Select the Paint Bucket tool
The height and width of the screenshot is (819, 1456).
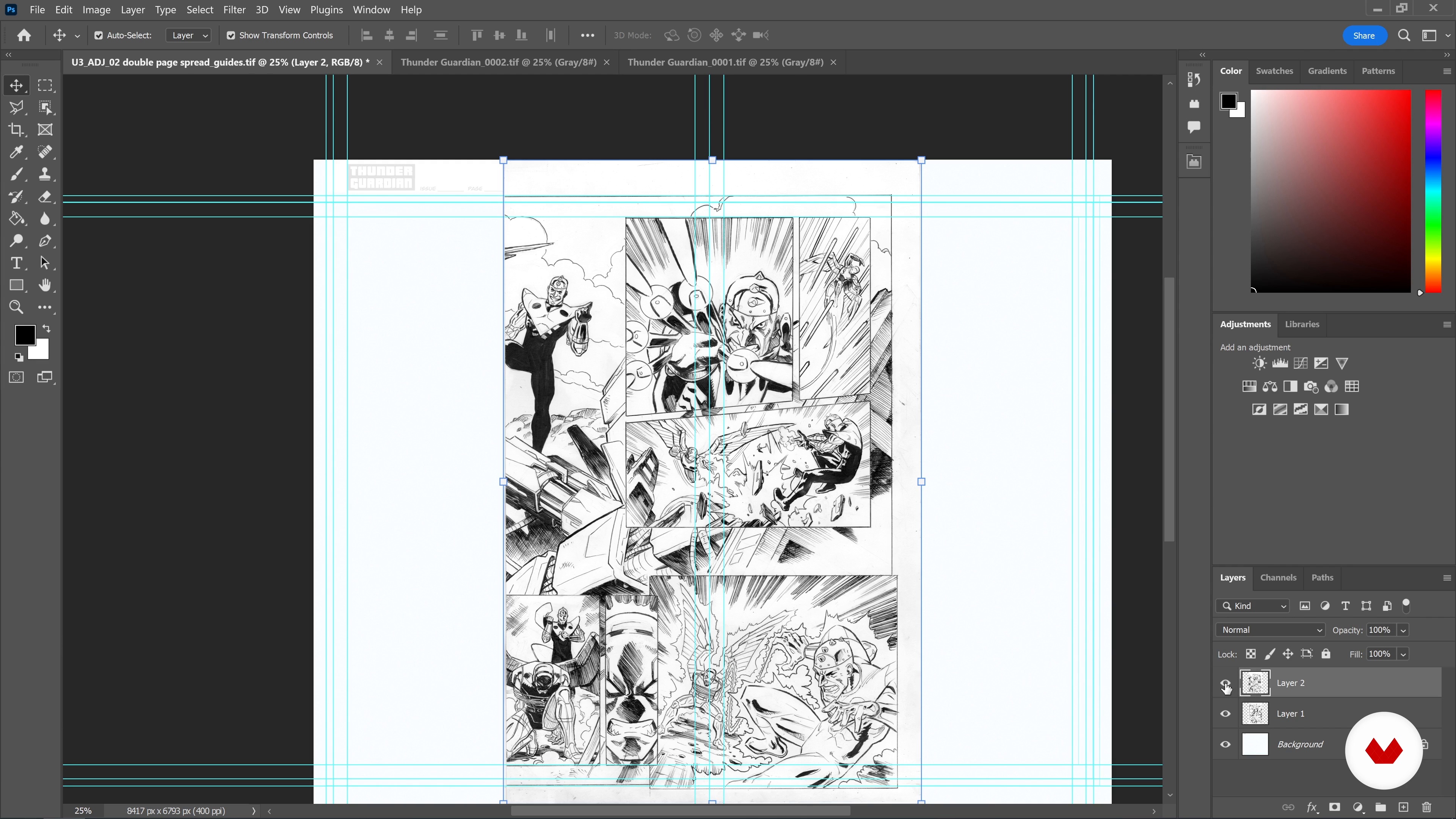[16, 219]
